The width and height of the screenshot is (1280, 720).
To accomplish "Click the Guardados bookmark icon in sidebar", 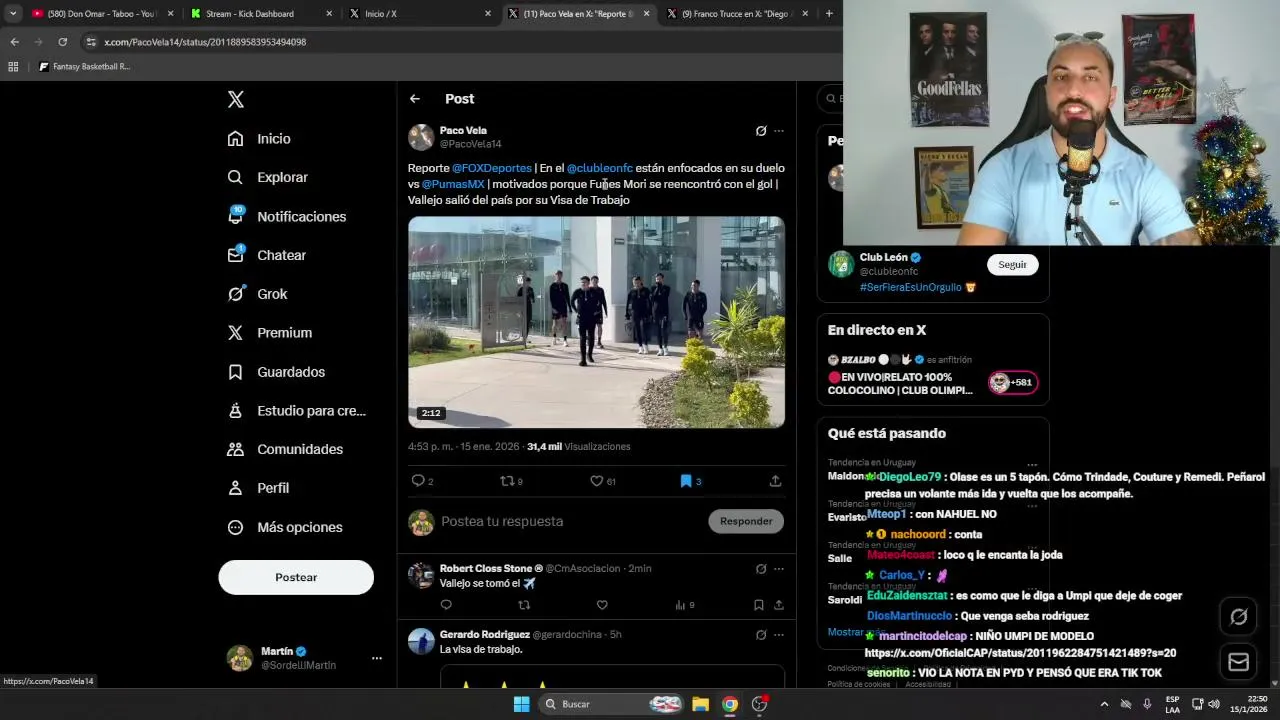I will pos(235,372).
